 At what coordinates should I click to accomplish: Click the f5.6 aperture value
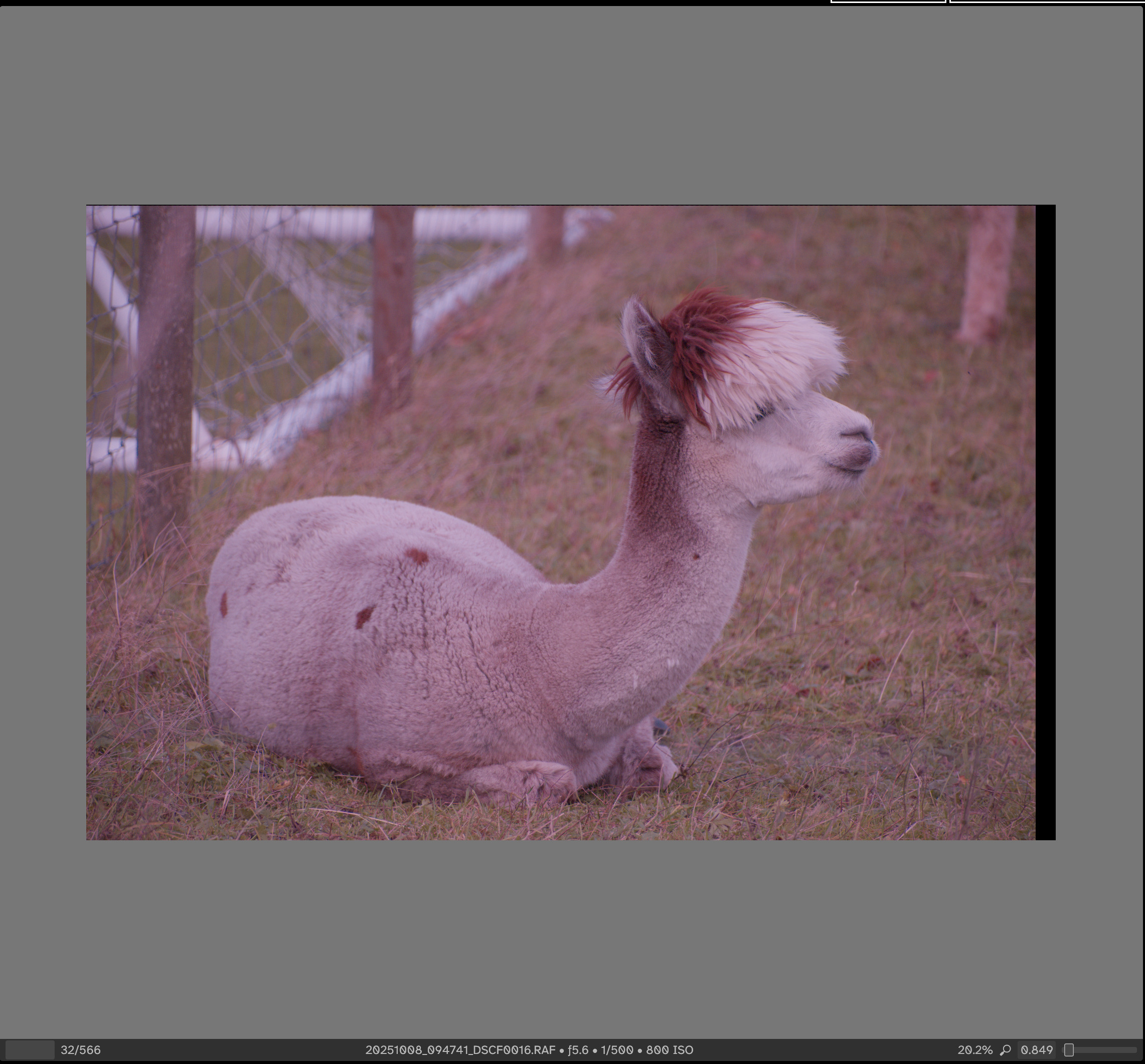coord(577,1049)
